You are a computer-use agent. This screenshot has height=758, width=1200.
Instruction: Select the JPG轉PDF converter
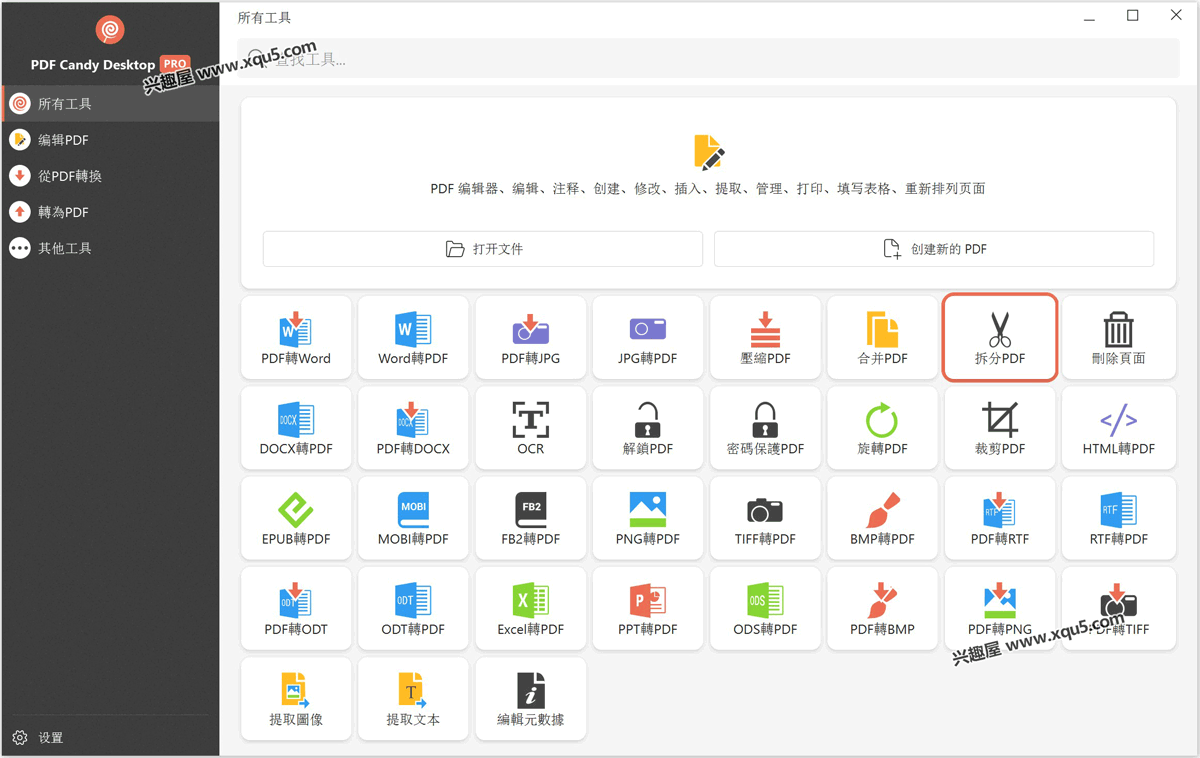(x=648, y=338)
